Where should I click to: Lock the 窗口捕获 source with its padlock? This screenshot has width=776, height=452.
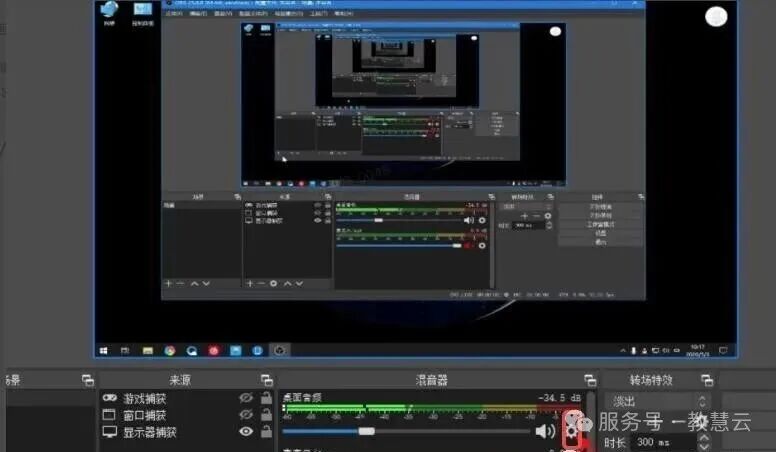tap(266, 415)
